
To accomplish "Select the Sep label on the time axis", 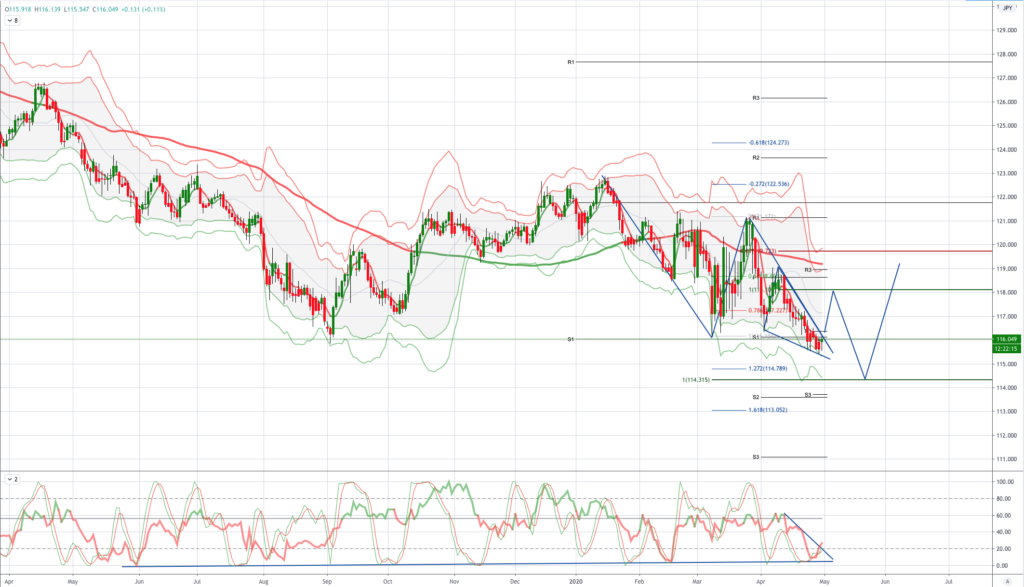I will (x=328, y=580).
